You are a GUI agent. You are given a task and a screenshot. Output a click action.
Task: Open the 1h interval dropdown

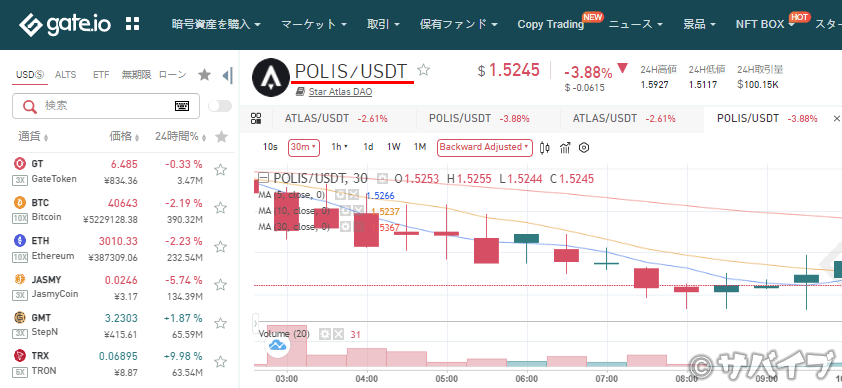coord(339,147)
